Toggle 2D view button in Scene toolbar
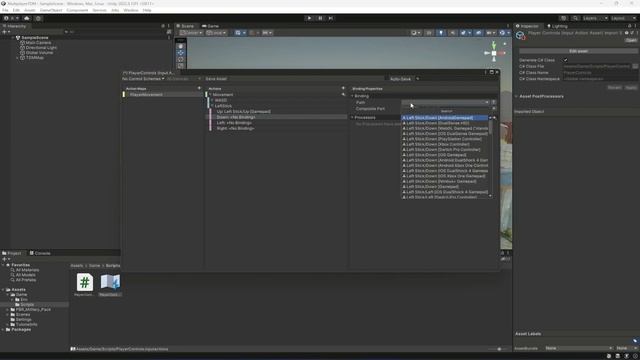Image resolution: width=640 pixels, height=360 pixels. [x=429, y=33]
